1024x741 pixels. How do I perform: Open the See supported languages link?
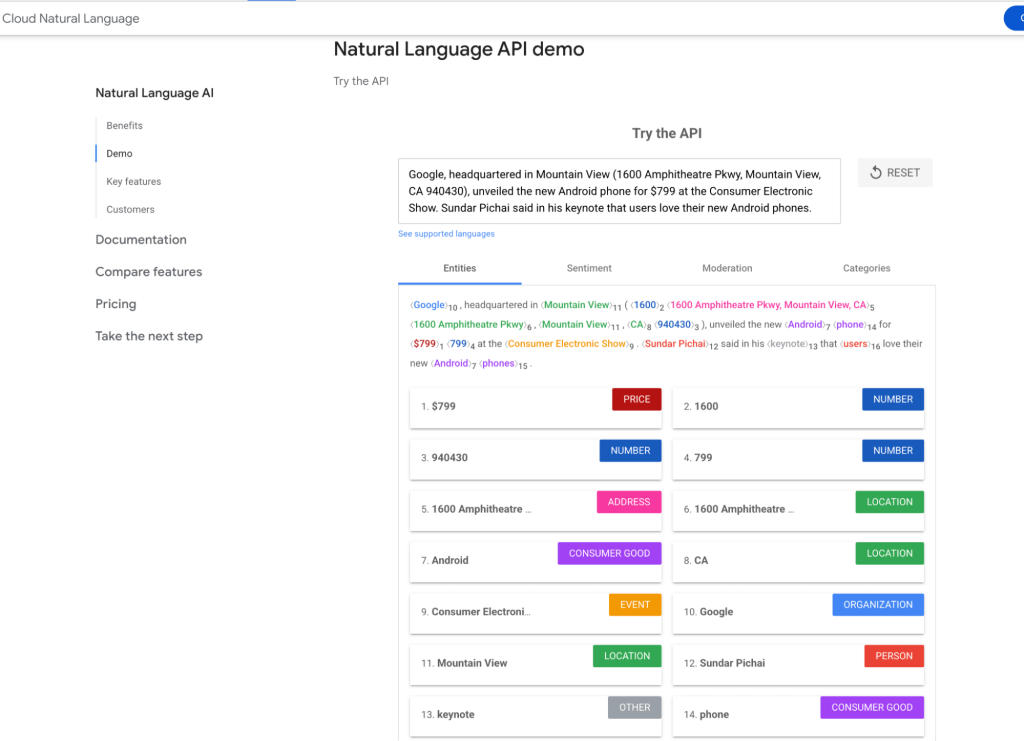(x=446, y=234)
